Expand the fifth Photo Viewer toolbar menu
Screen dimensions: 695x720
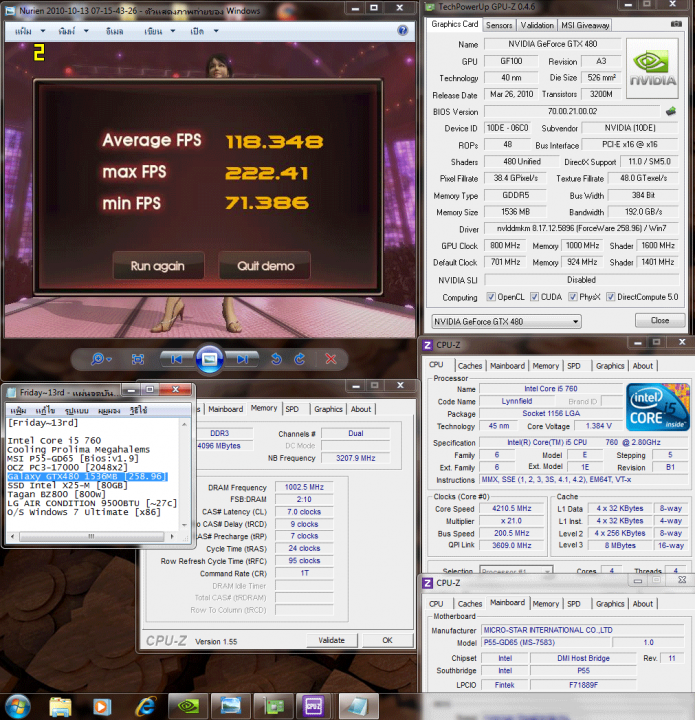click(x=204, y=31)
